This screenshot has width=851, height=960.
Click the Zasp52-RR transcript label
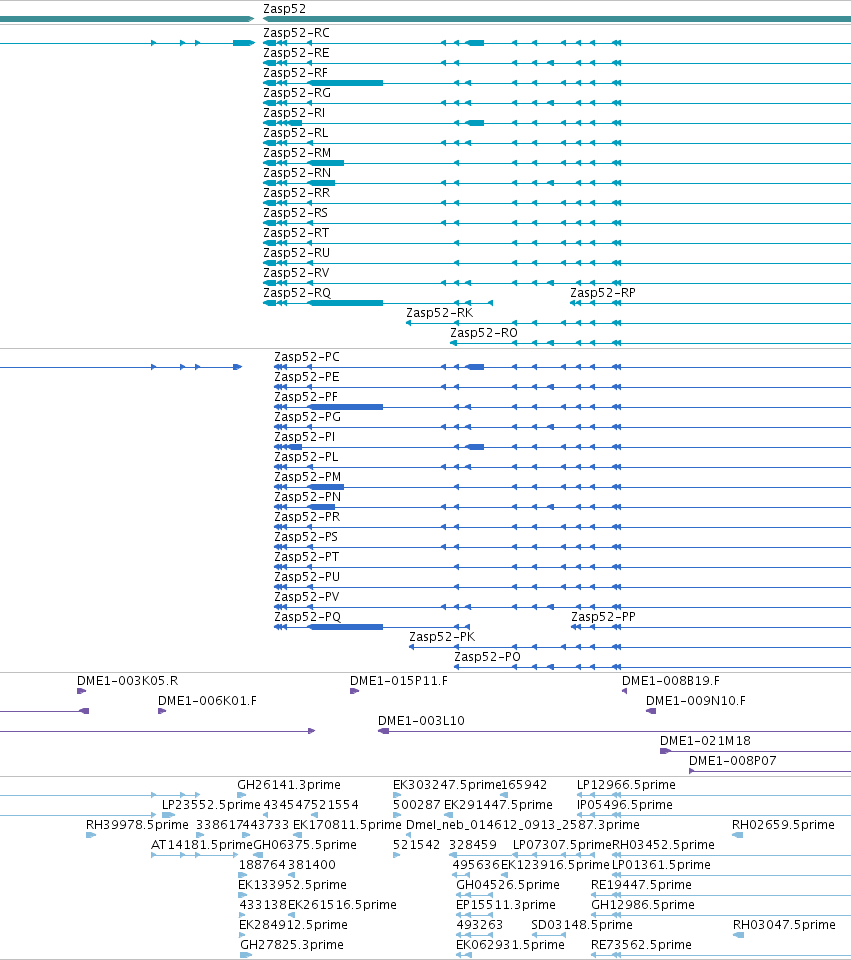(296, 193)
